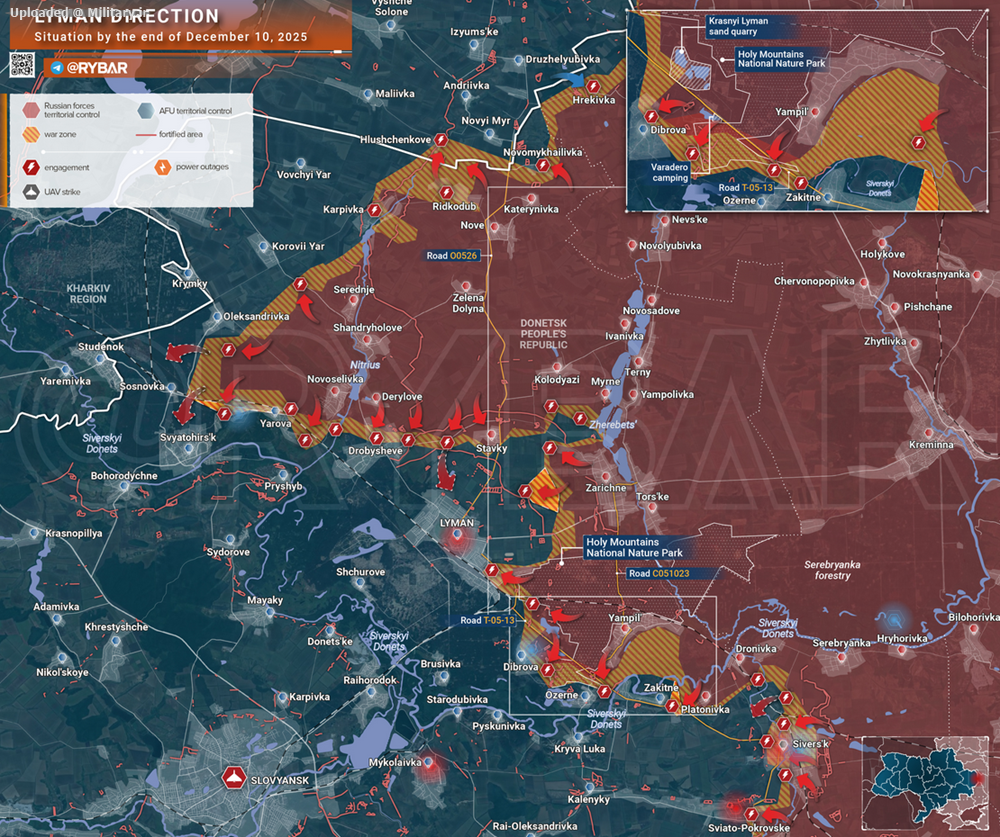Click the AFU territorial control legend swatch
The height and width of the screenshot is (837, 1000).
pyautogui.click(x=147, y=110)
